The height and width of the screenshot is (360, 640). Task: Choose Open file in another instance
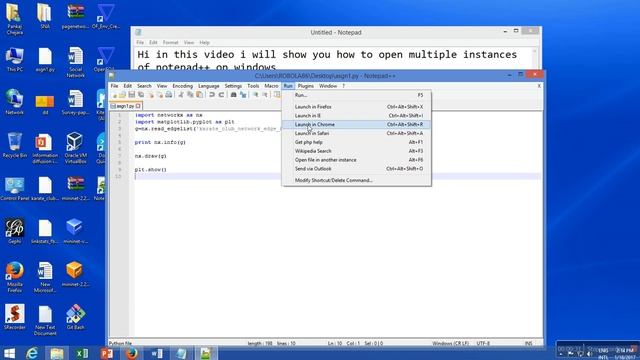[x=356, y=160]
